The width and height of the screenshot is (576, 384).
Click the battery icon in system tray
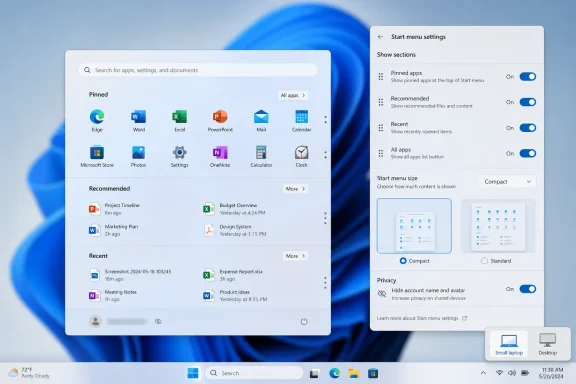click(525, 373)
